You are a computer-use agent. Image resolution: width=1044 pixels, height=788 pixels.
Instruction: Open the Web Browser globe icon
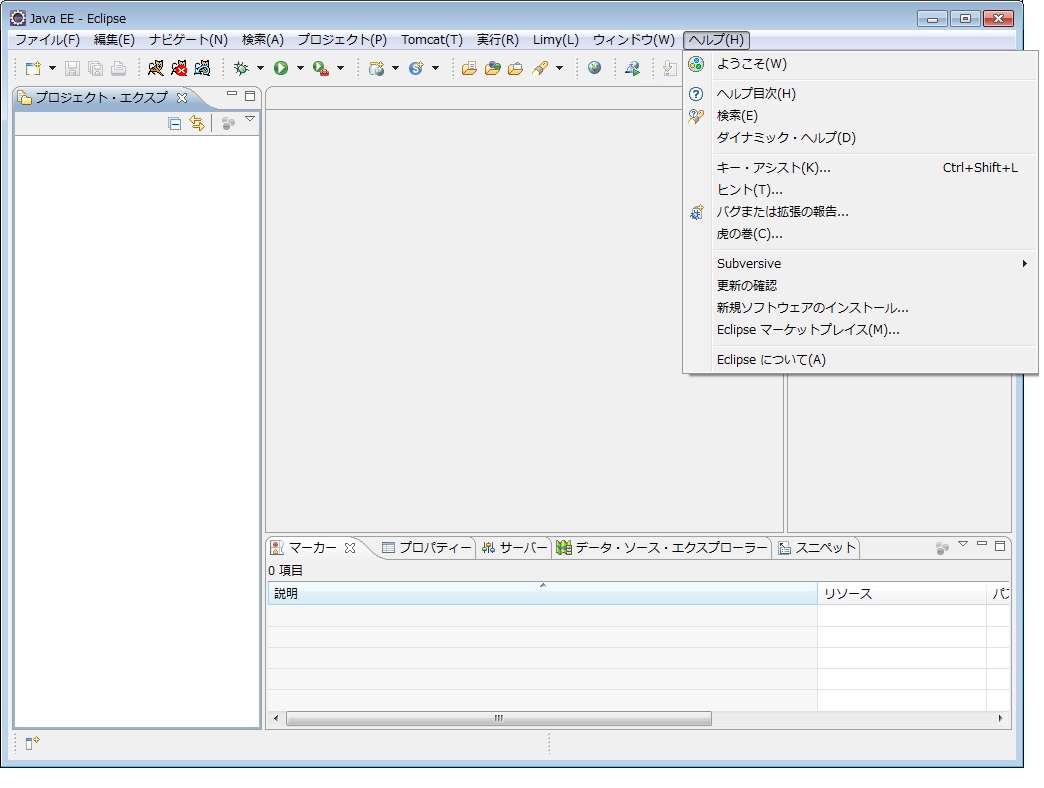pyautogui.click(x=595, y=68)
